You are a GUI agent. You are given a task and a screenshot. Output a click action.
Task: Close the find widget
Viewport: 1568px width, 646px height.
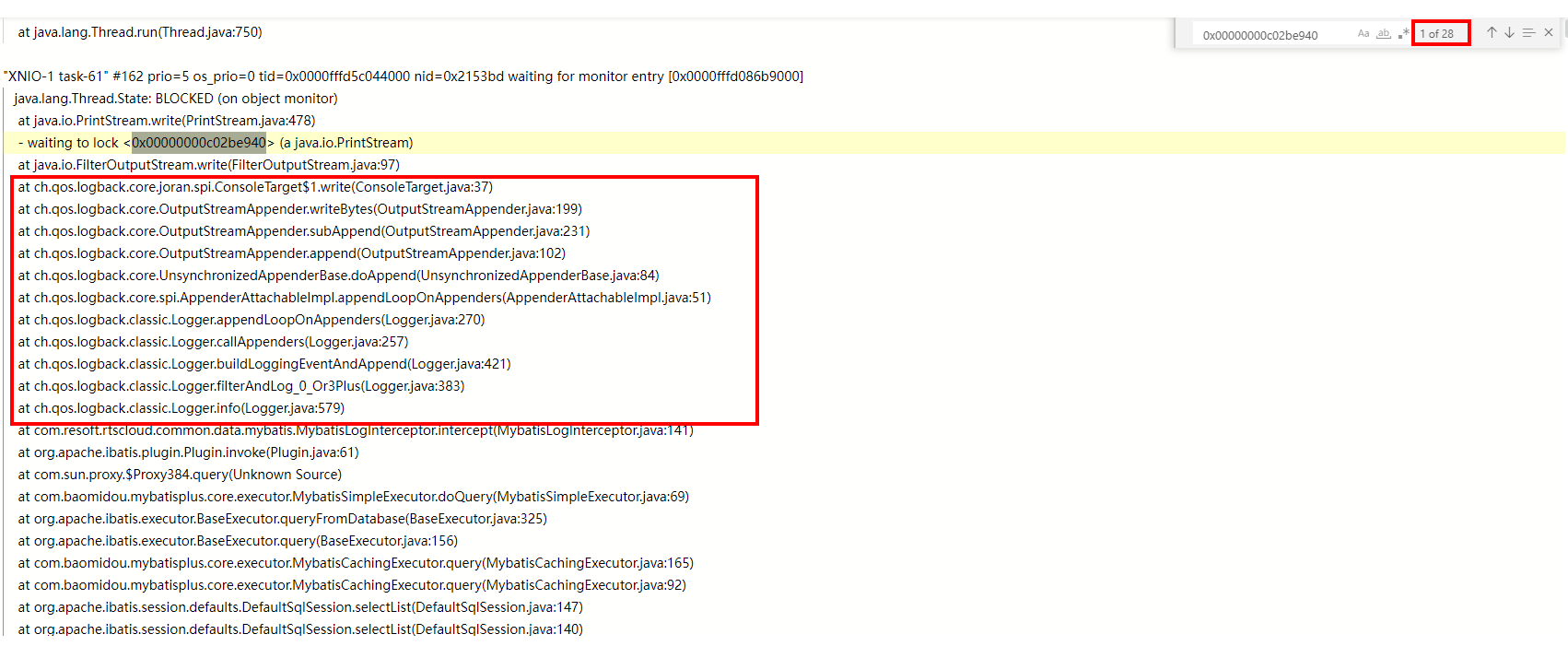(1549, 33)
